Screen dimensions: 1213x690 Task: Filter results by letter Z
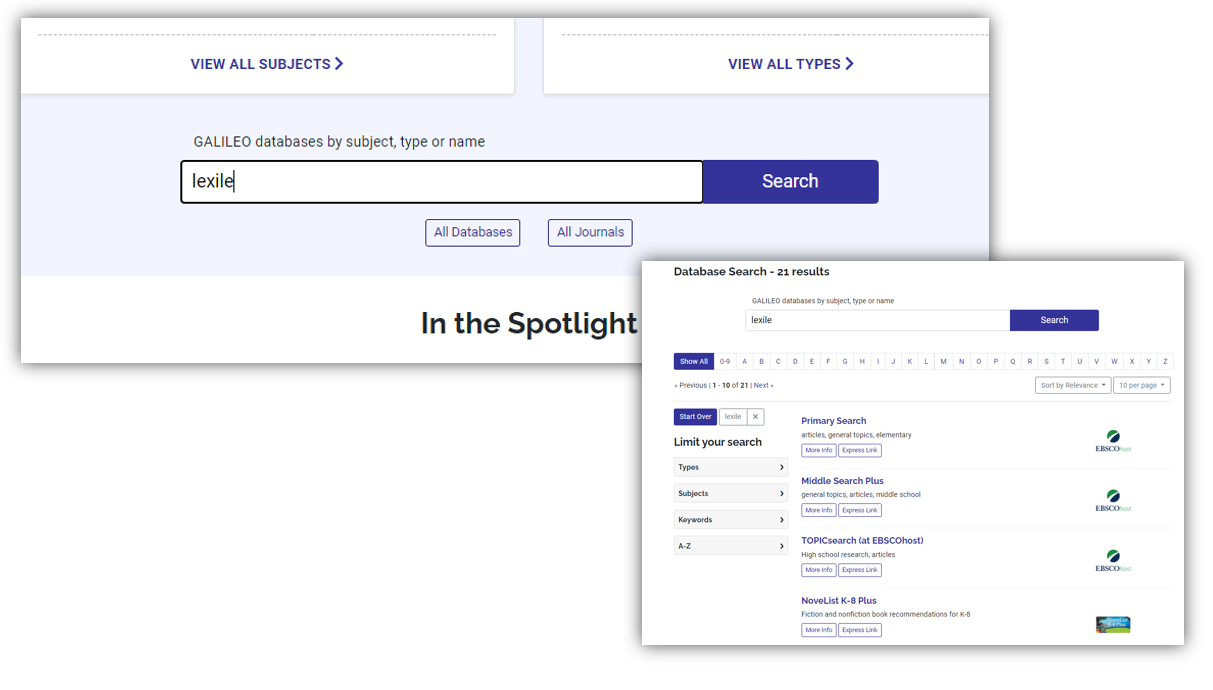pos(1165,361)
